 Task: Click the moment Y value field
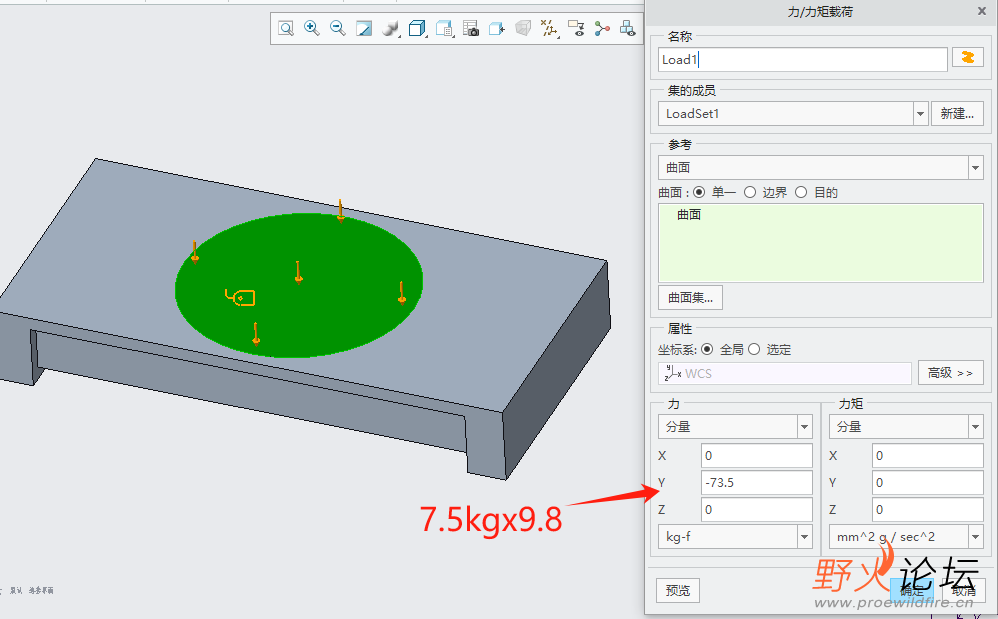click(x=927, y=483)
